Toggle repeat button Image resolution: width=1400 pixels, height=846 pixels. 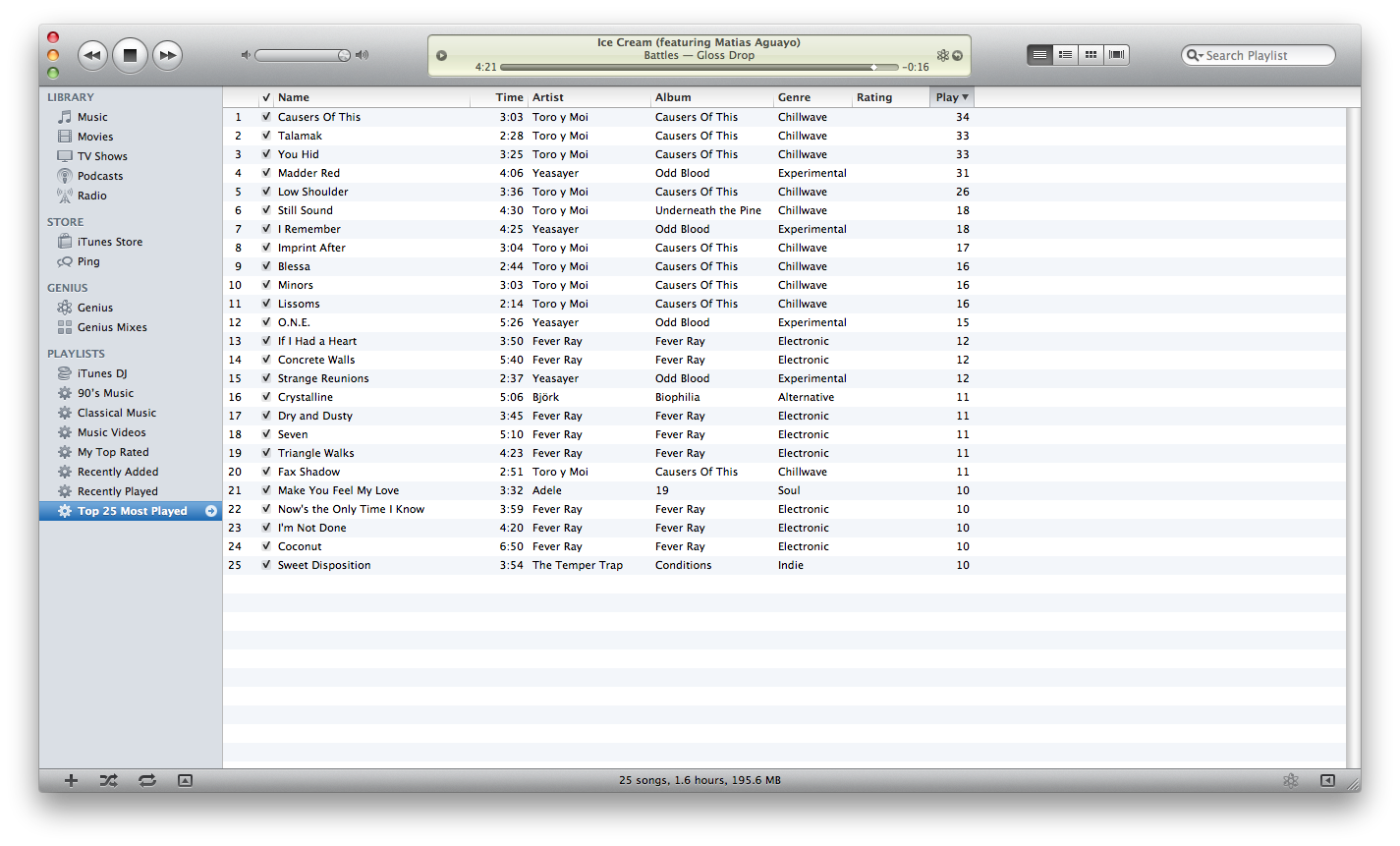[147, 780]
